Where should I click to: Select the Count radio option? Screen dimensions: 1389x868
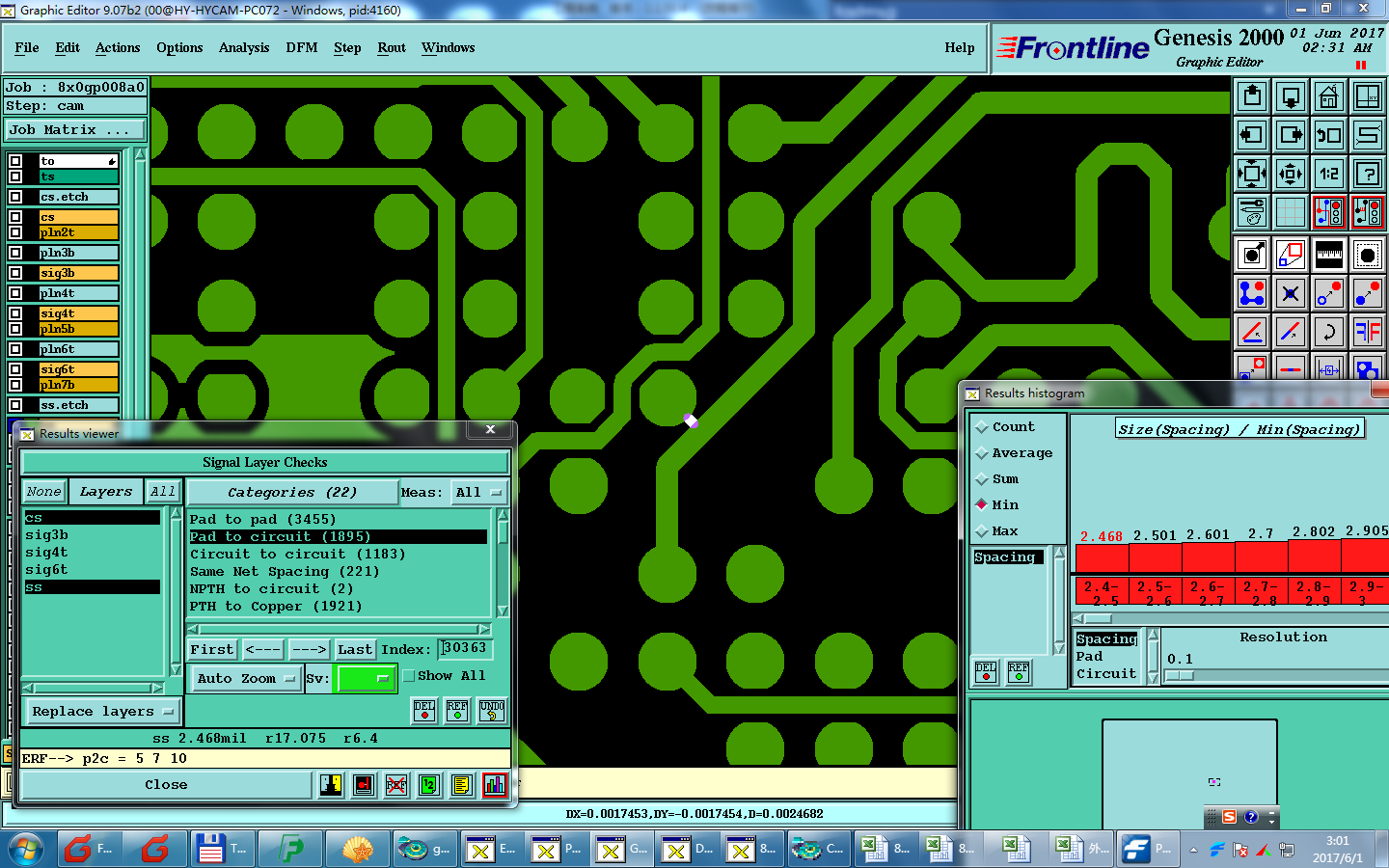982,427
